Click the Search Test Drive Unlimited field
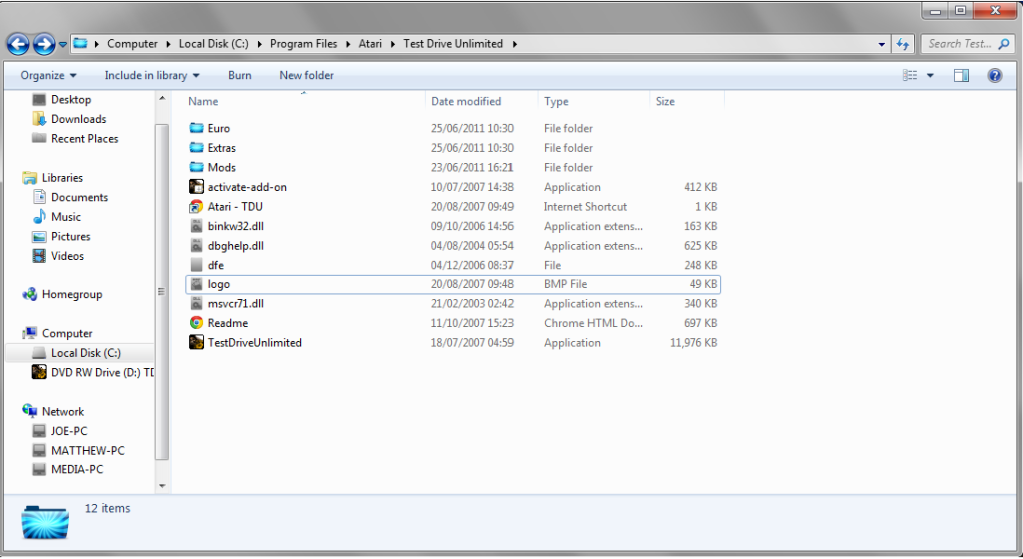Image resolution: width=1023 pixels, height=559 pixels. (x=959, y=44)
